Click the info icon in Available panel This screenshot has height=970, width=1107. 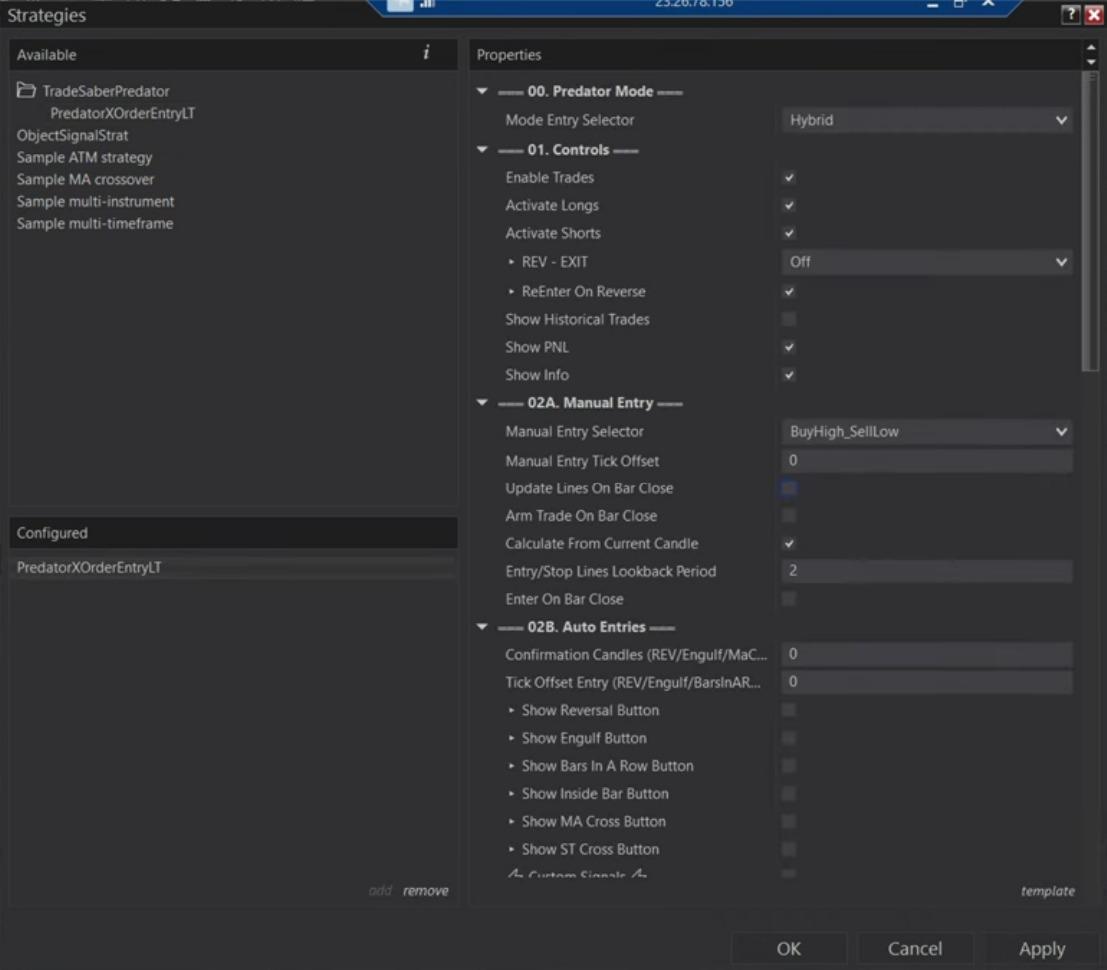(427, 54)
